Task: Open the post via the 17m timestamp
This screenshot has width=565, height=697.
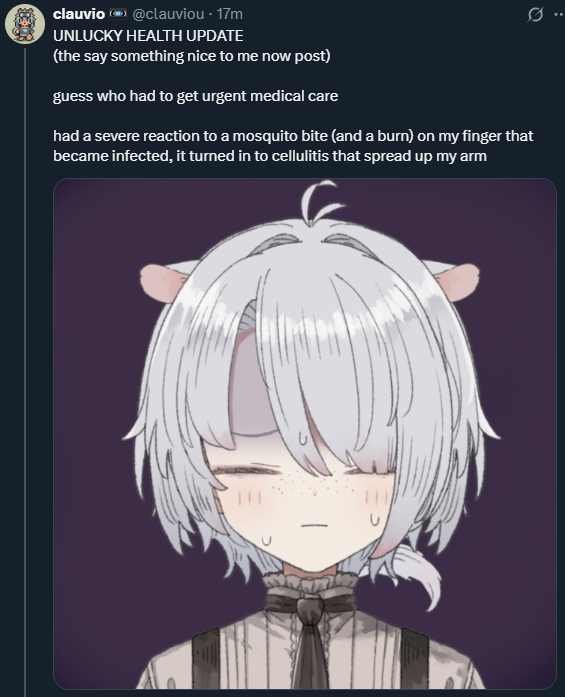Action: 229,14
